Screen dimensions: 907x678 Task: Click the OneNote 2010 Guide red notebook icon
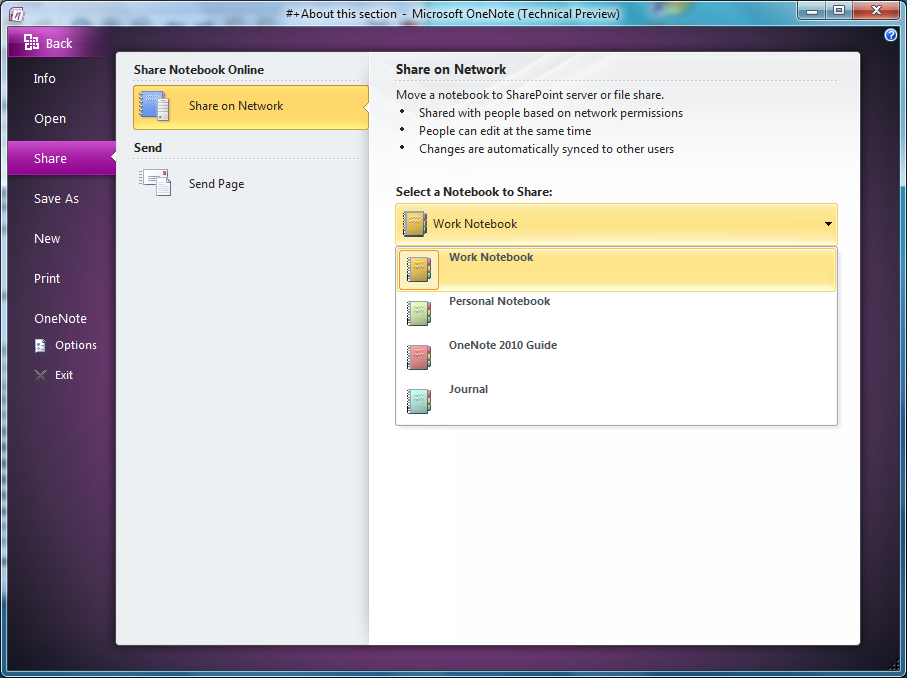coord(418,357)
